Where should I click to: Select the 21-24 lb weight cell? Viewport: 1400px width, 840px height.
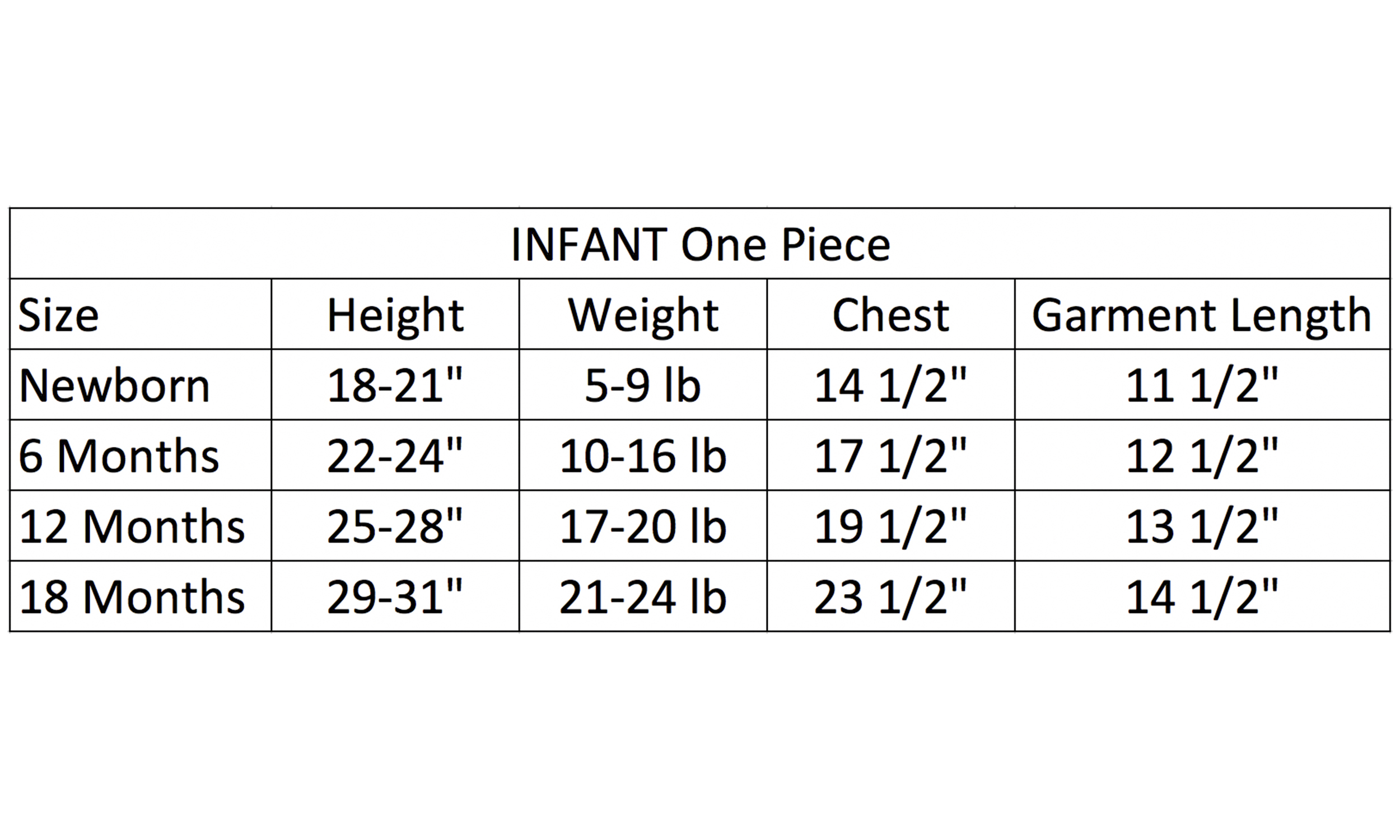pos(643,598)
